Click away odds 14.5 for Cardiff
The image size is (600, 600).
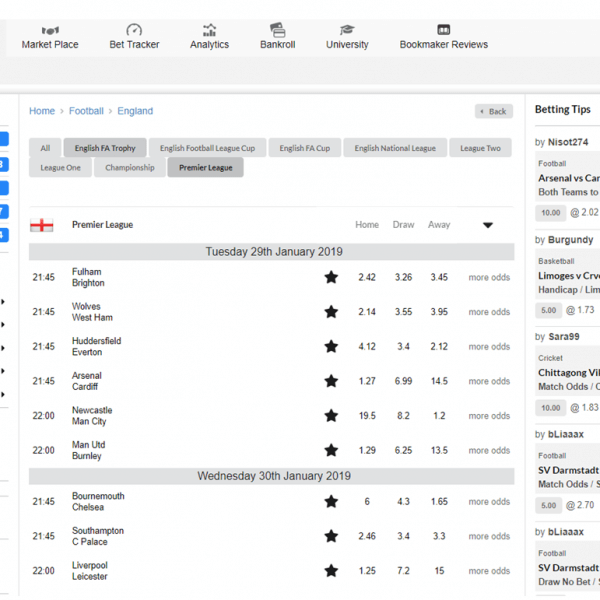(439, 381)
